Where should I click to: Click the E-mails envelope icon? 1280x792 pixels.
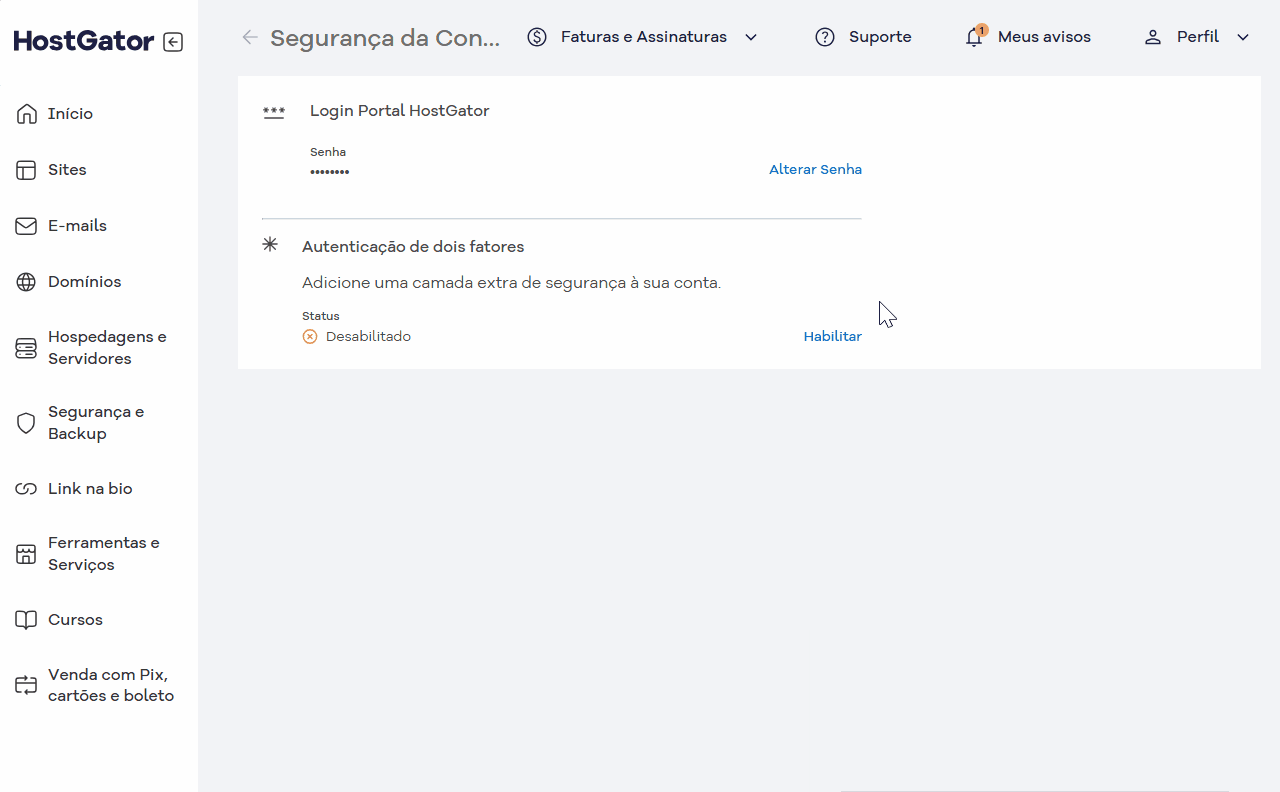[x=26, y=226]
